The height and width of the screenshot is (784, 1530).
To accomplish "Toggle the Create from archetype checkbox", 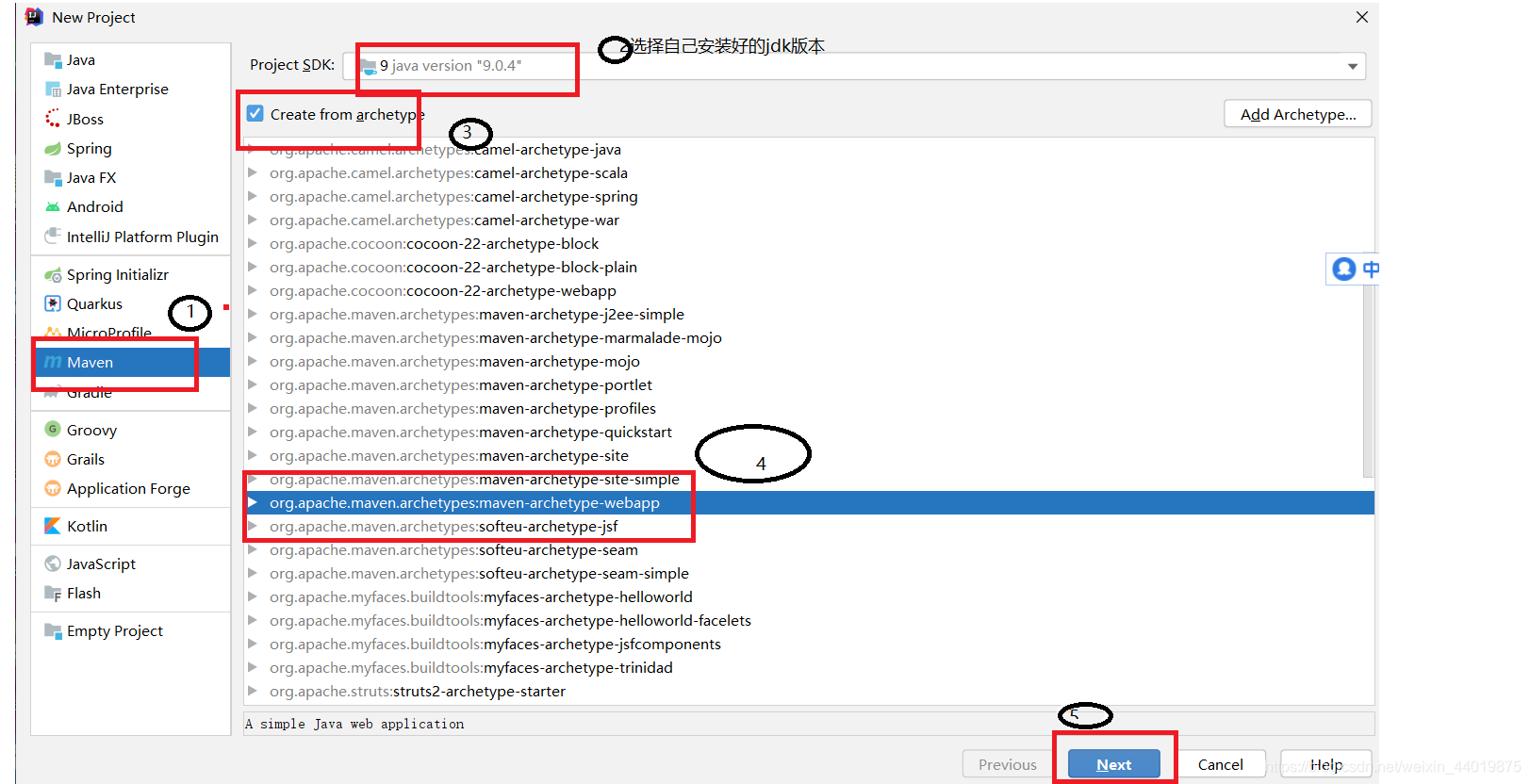I will (255, 114).
